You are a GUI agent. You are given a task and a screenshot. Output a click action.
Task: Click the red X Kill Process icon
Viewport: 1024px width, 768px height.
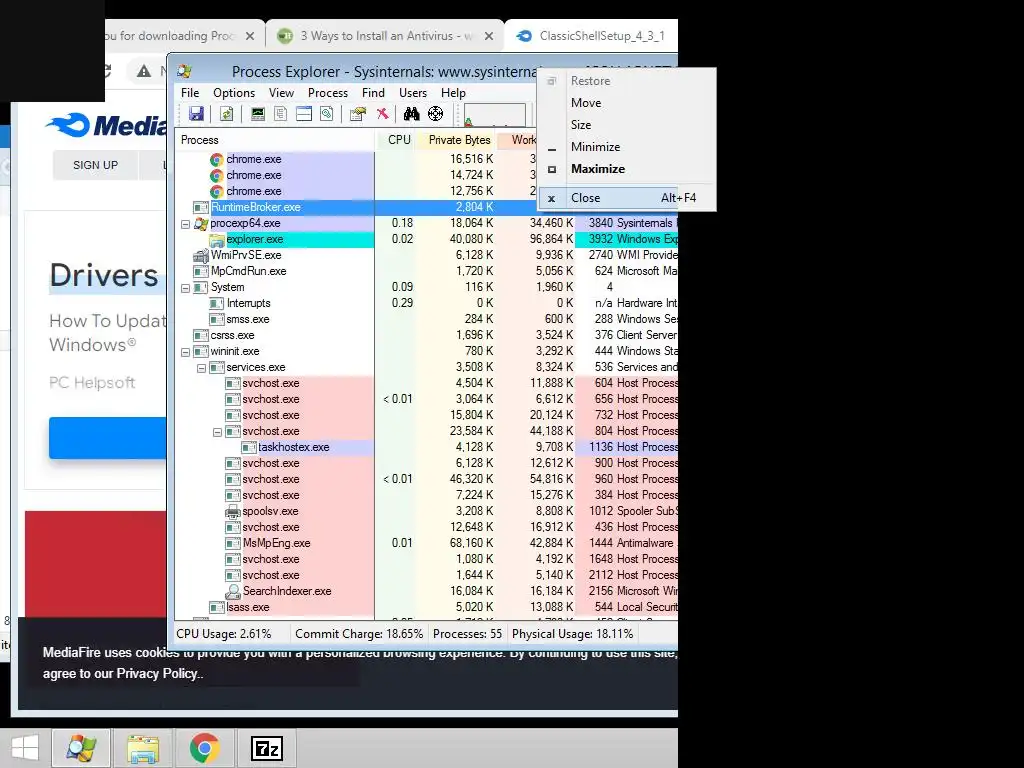pos(383,114)
